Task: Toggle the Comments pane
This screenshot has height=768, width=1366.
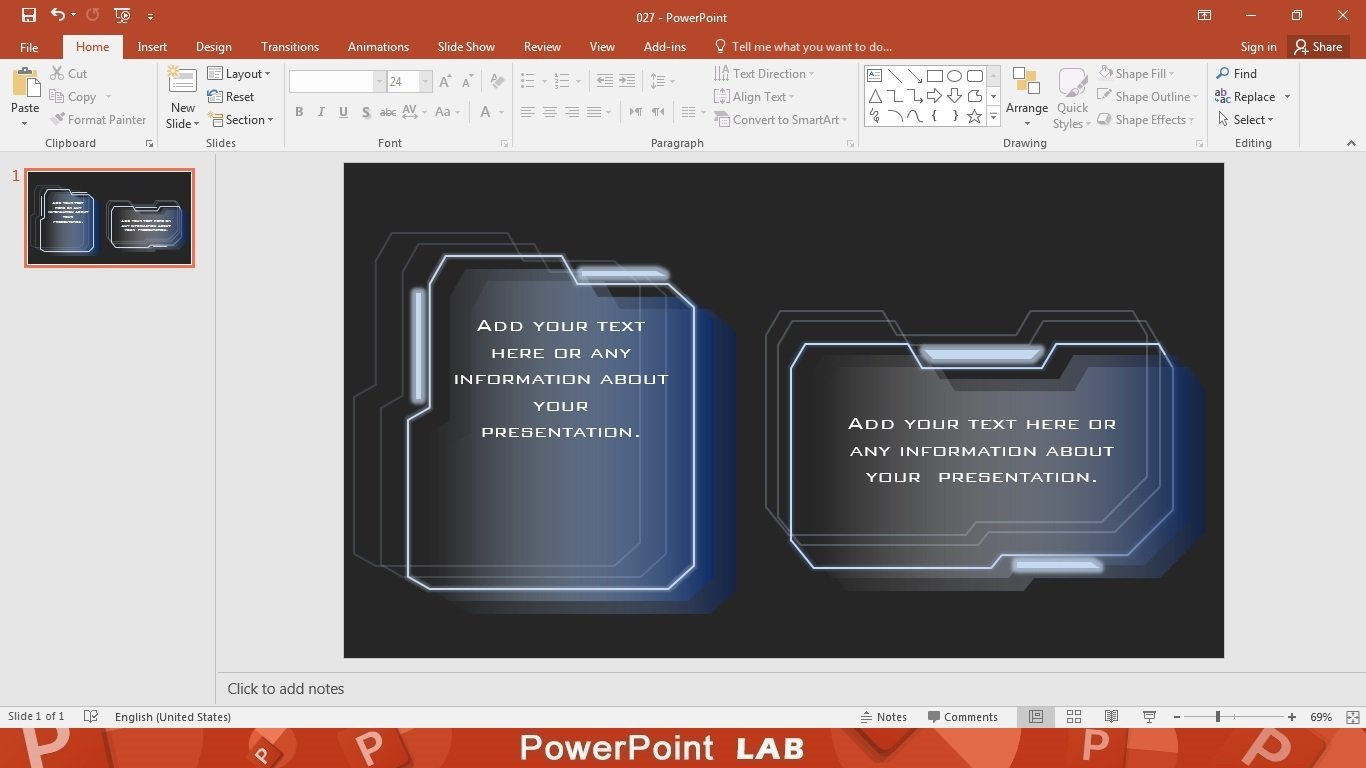Action: click(x=962, y=717)
